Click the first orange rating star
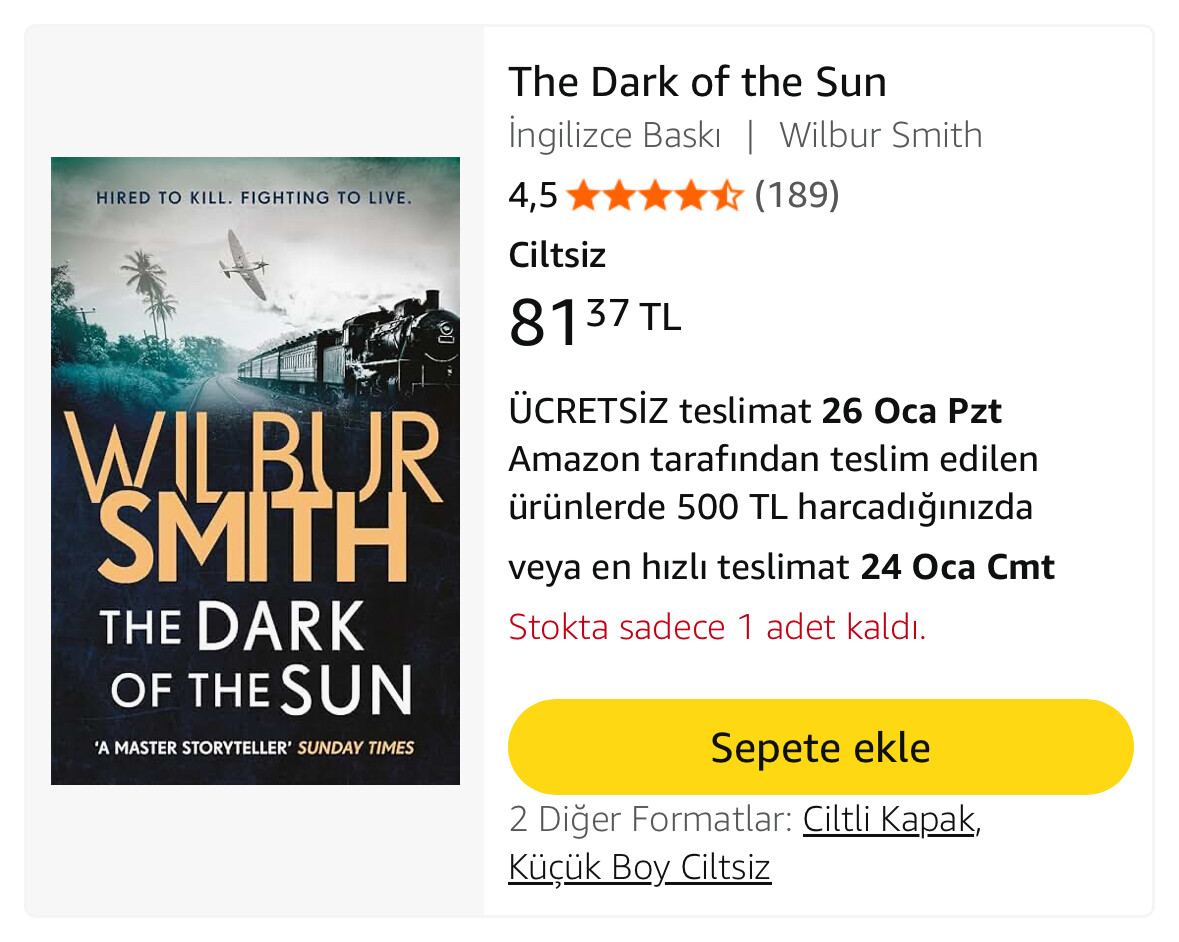This screenshot has height=942, width=1179. tap(583, 195)
